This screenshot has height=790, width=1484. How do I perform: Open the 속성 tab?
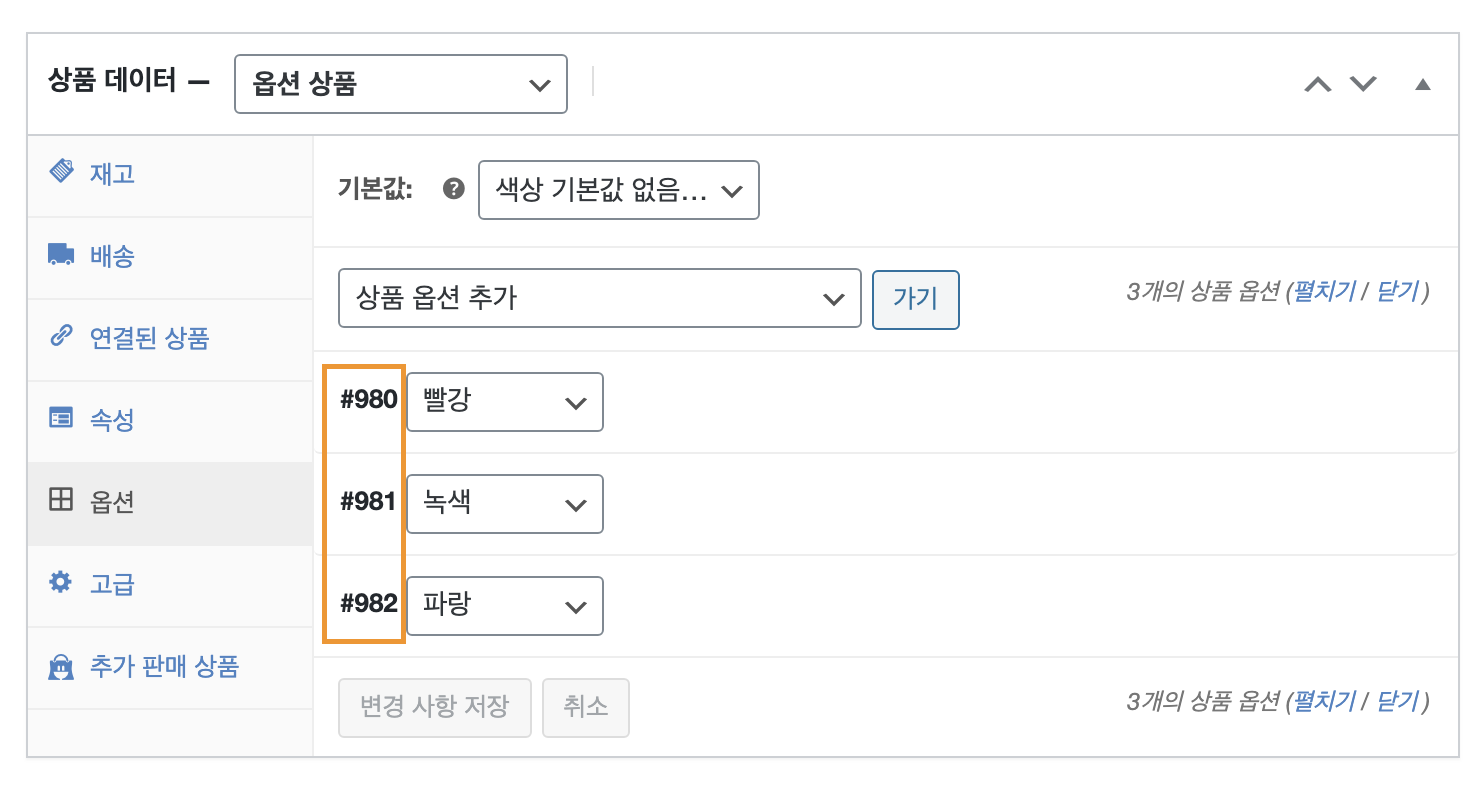click(x=112, y=420)
